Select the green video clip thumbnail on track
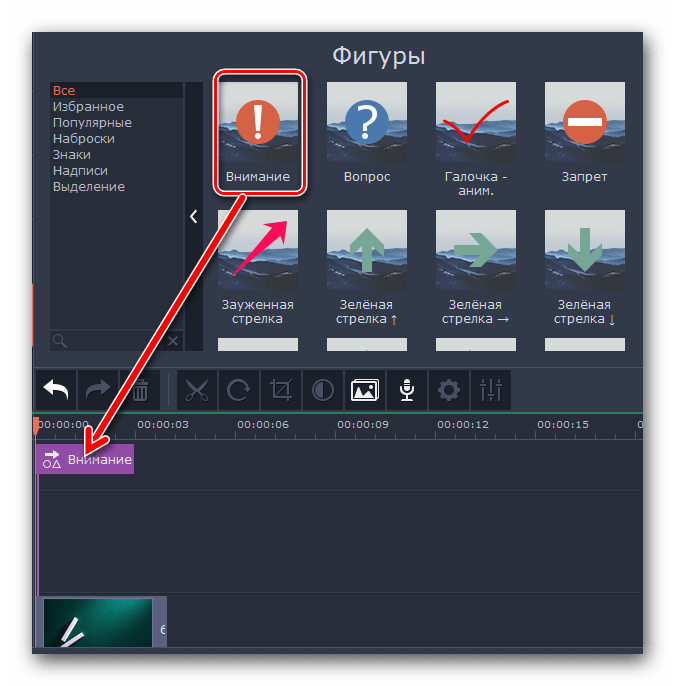 click(x=98, y=623)
